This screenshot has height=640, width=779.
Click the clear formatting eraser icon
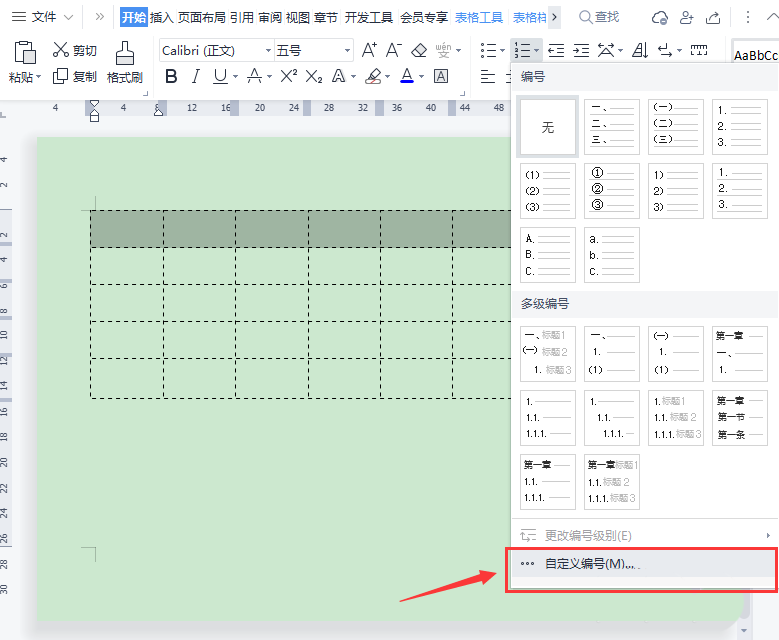tap(419, 50)
